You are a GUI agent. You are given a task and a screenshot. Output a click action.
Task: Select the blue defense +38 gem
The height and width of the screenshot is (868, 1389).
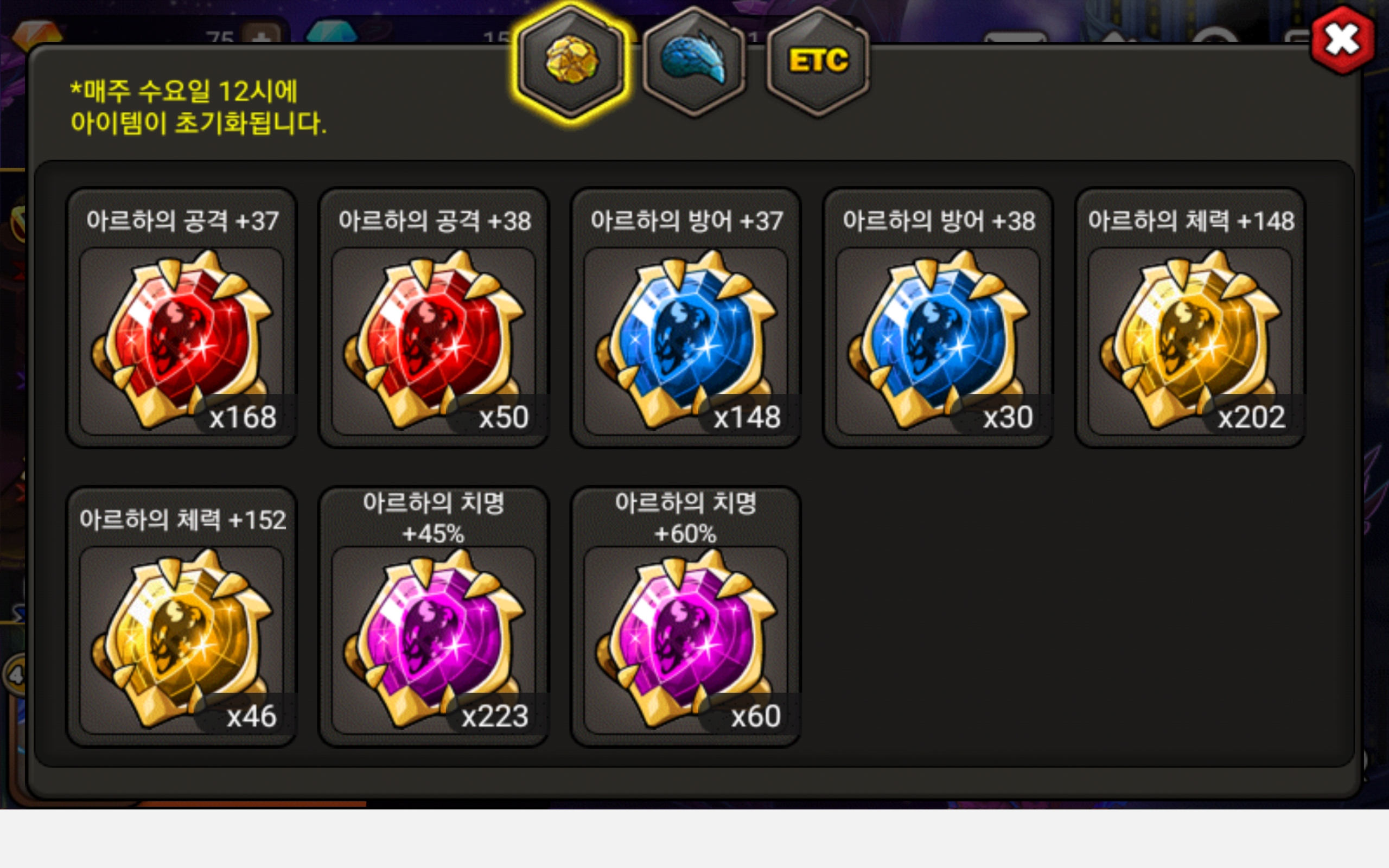point(938,340)
